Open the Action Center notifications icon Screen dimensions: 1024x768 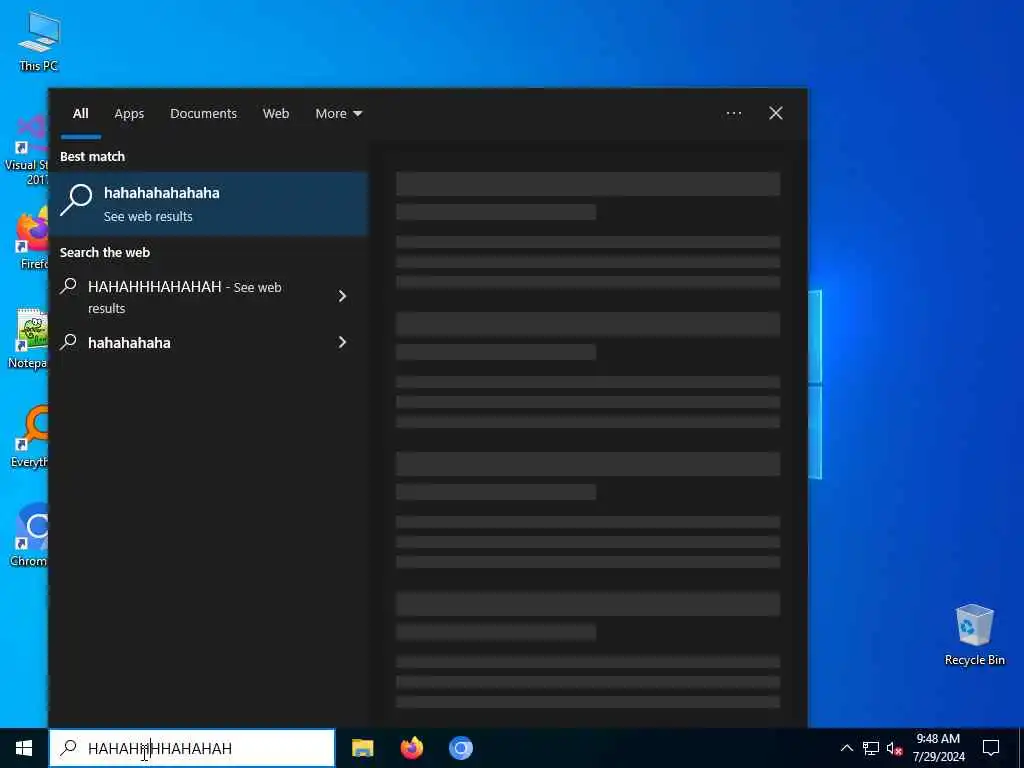tap(991, 748)
